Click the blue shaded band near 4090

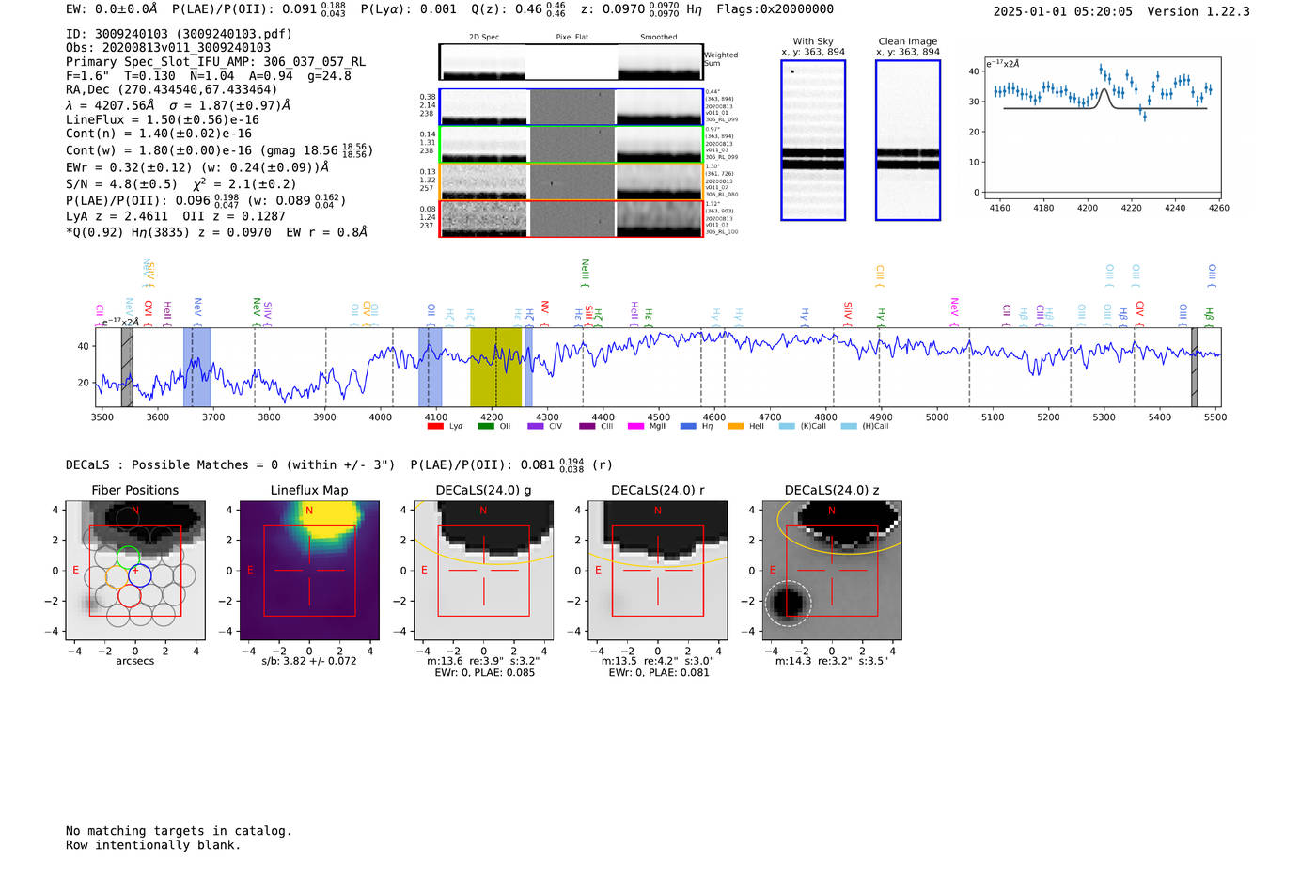pos(430,367)
